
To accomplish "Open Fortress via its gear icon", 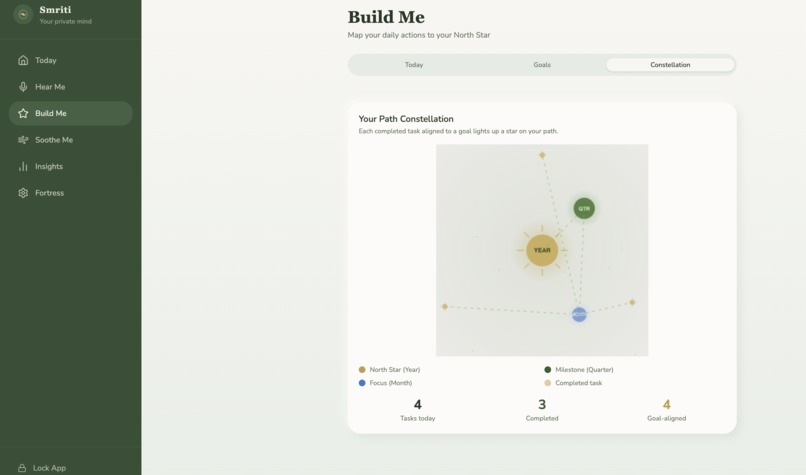I will (x=23, y=193).
